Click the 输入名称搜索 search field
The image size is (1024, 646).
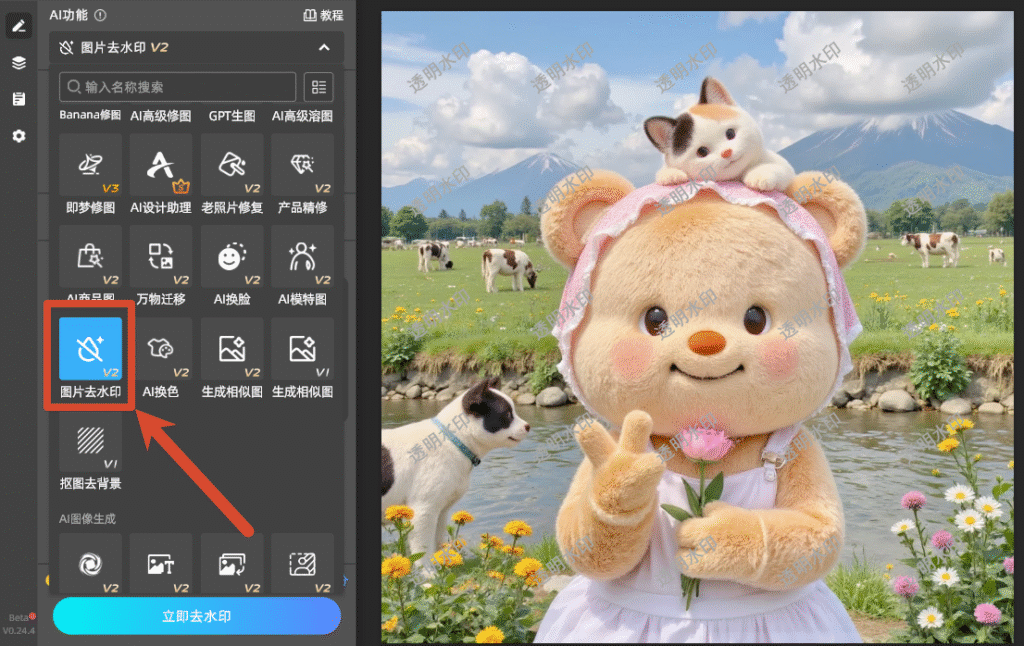tap(178, 87)
